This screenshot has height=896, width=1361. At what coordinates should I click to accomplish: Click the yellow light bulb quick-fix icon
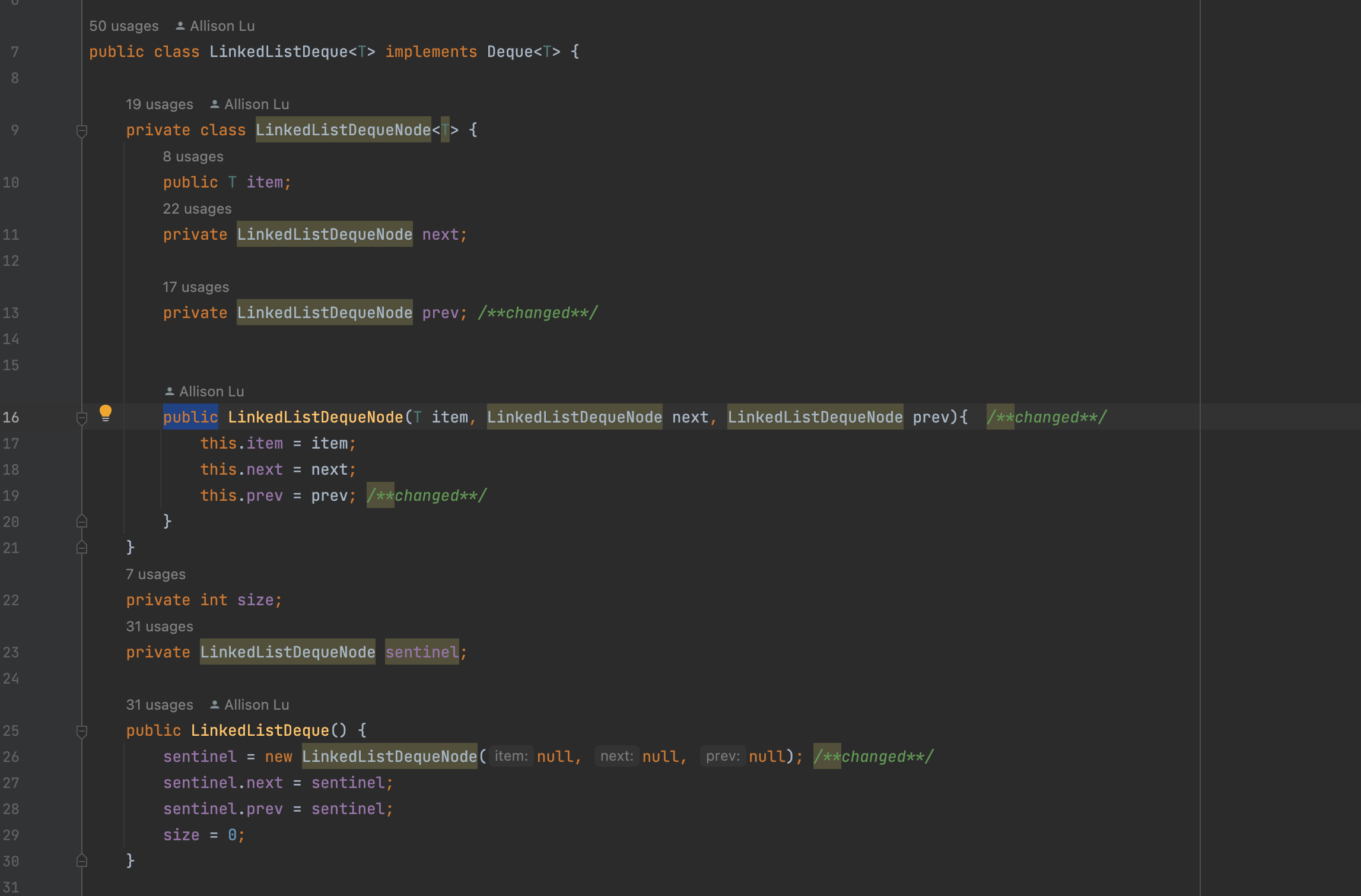pos(106,412)
